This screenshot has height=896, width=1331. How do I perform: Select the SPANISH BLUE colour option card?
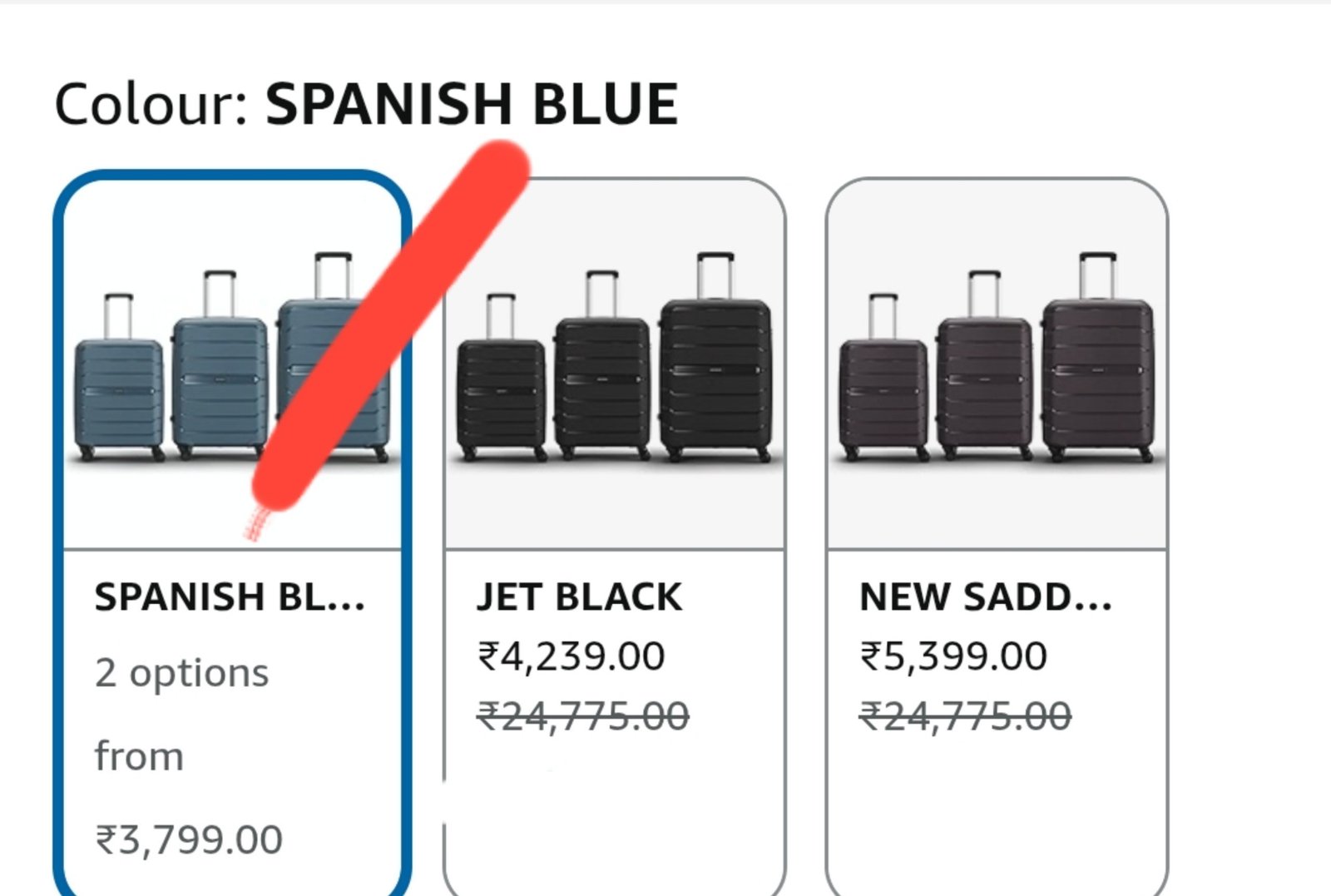tap(232, 532)
